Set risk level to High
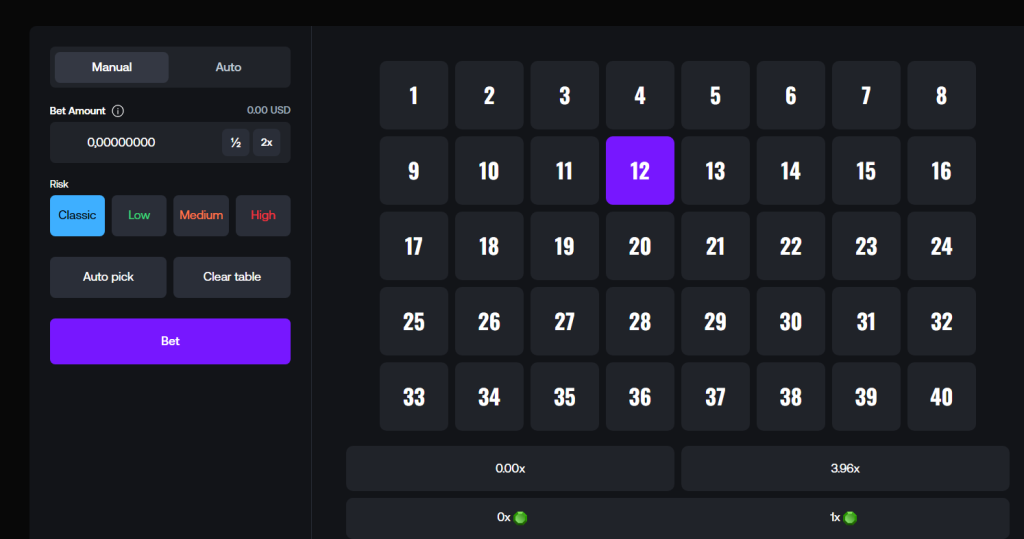1024x539 pixels. 263,216
